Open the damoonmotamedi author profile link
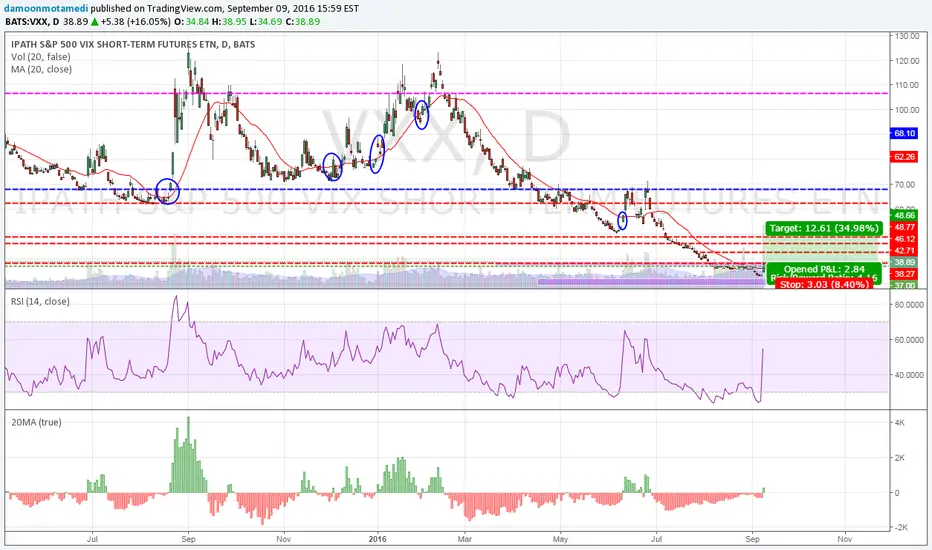Image resolution: width=932 pixels, height=550 pixels. 44,8
